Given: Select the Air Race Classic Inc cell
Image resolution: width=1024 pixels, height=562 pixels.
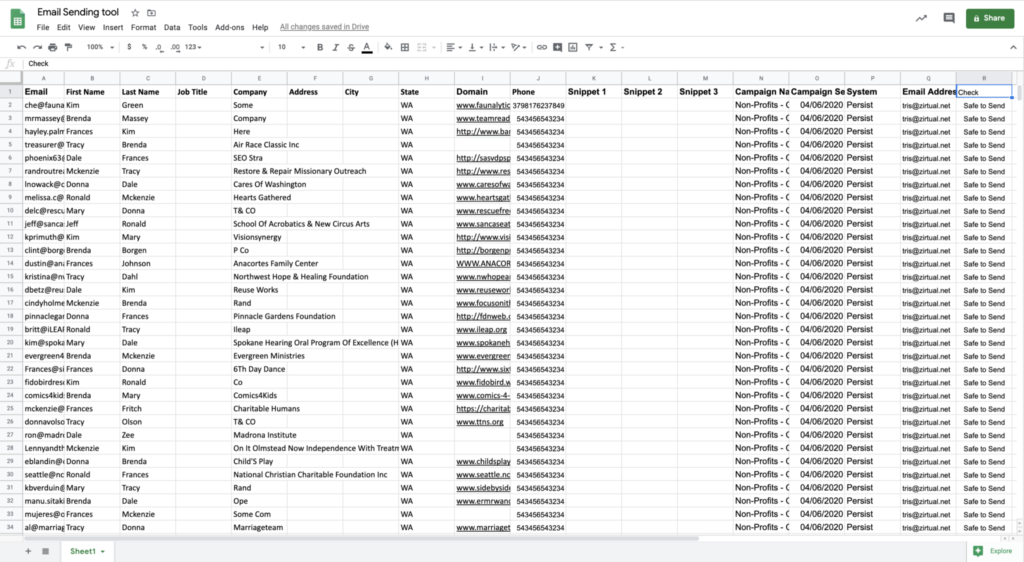Looking at the screenshot, I should (x=259, y=145).
